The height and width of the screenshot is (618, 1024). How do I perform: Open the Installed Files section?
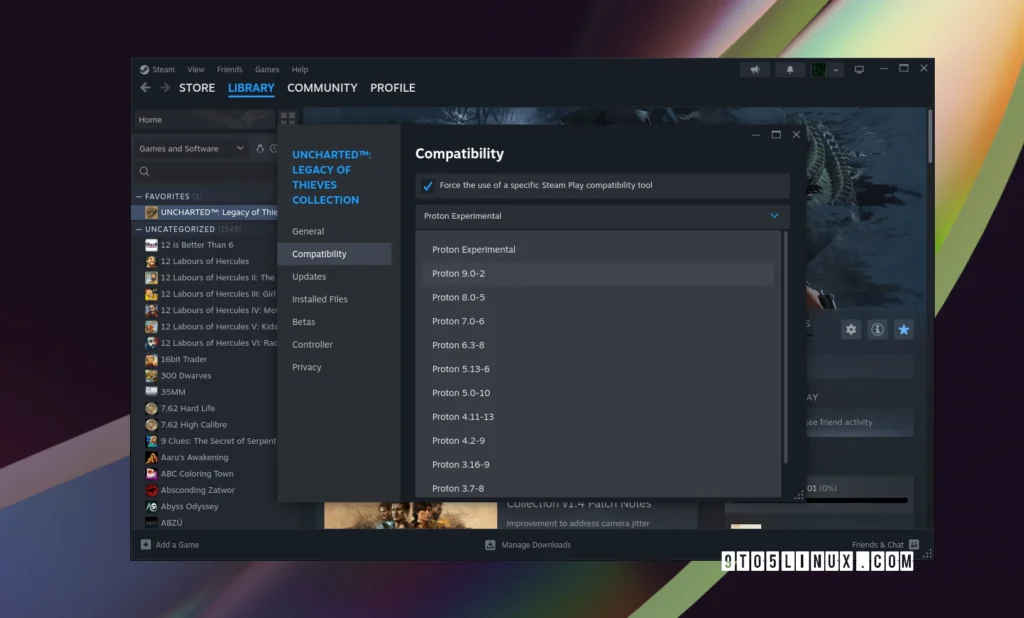click(334, 299)
